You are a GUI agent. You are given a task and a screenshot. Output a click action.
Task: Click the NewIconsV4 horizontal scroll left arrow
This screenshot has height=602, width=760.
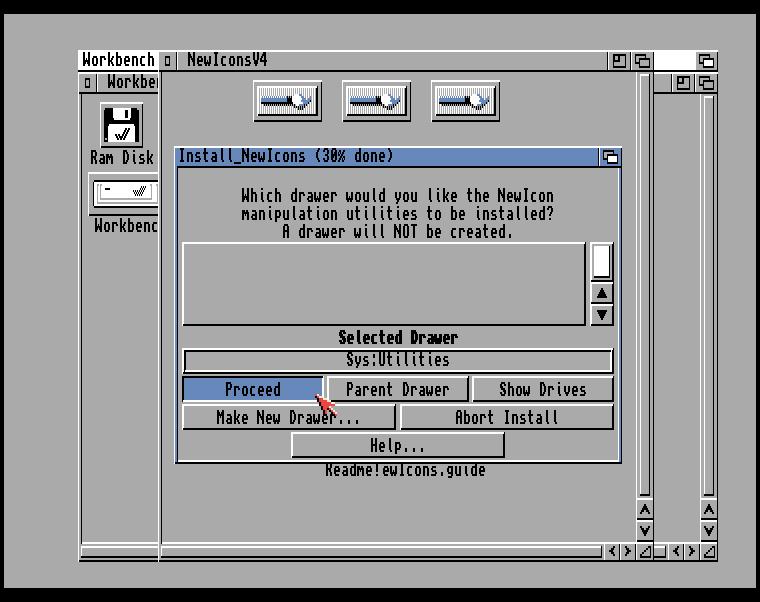pyautogui.click(x=612, y=551)
